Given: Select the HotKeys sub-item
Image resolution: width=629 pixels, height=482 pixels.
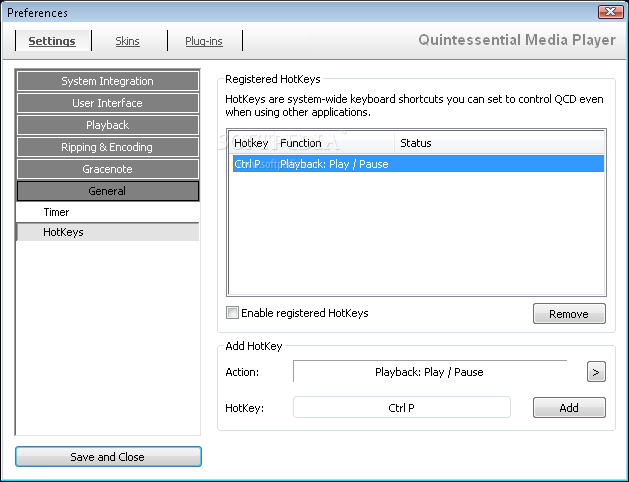Looking at the screenshot, I should (x=108, y=232).
